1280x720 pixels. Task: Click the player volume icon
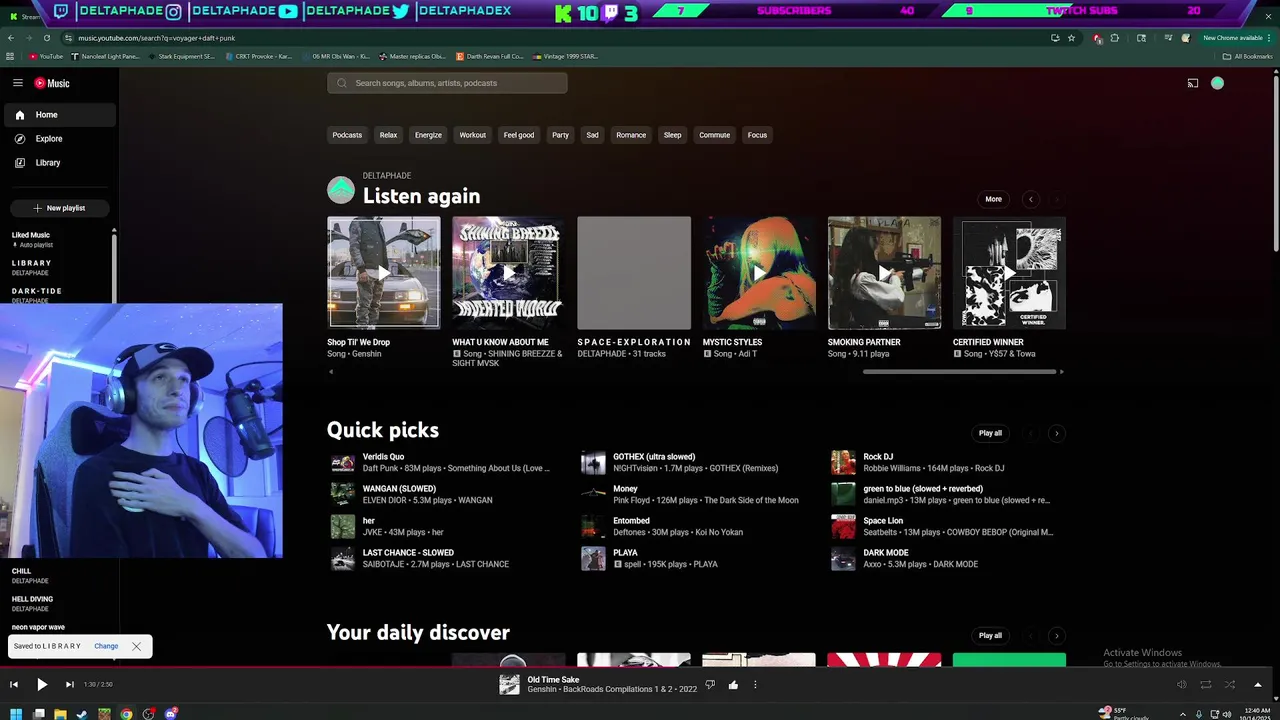(x=1181, y=684)
